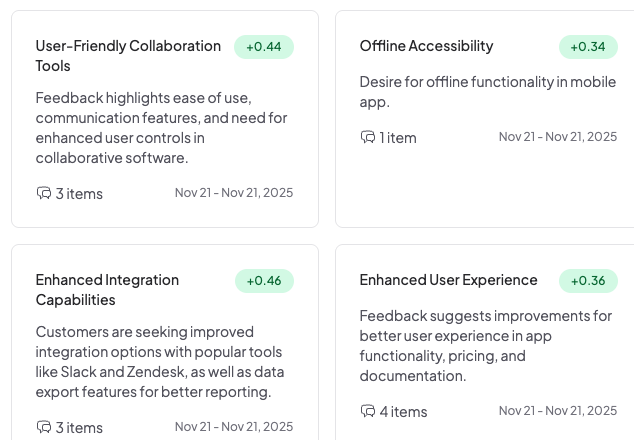Click '3 items' in Integration Capabilities card
The width and height of the screenshot is (634, 440).
pyautogui.click(x=79, y=428)
